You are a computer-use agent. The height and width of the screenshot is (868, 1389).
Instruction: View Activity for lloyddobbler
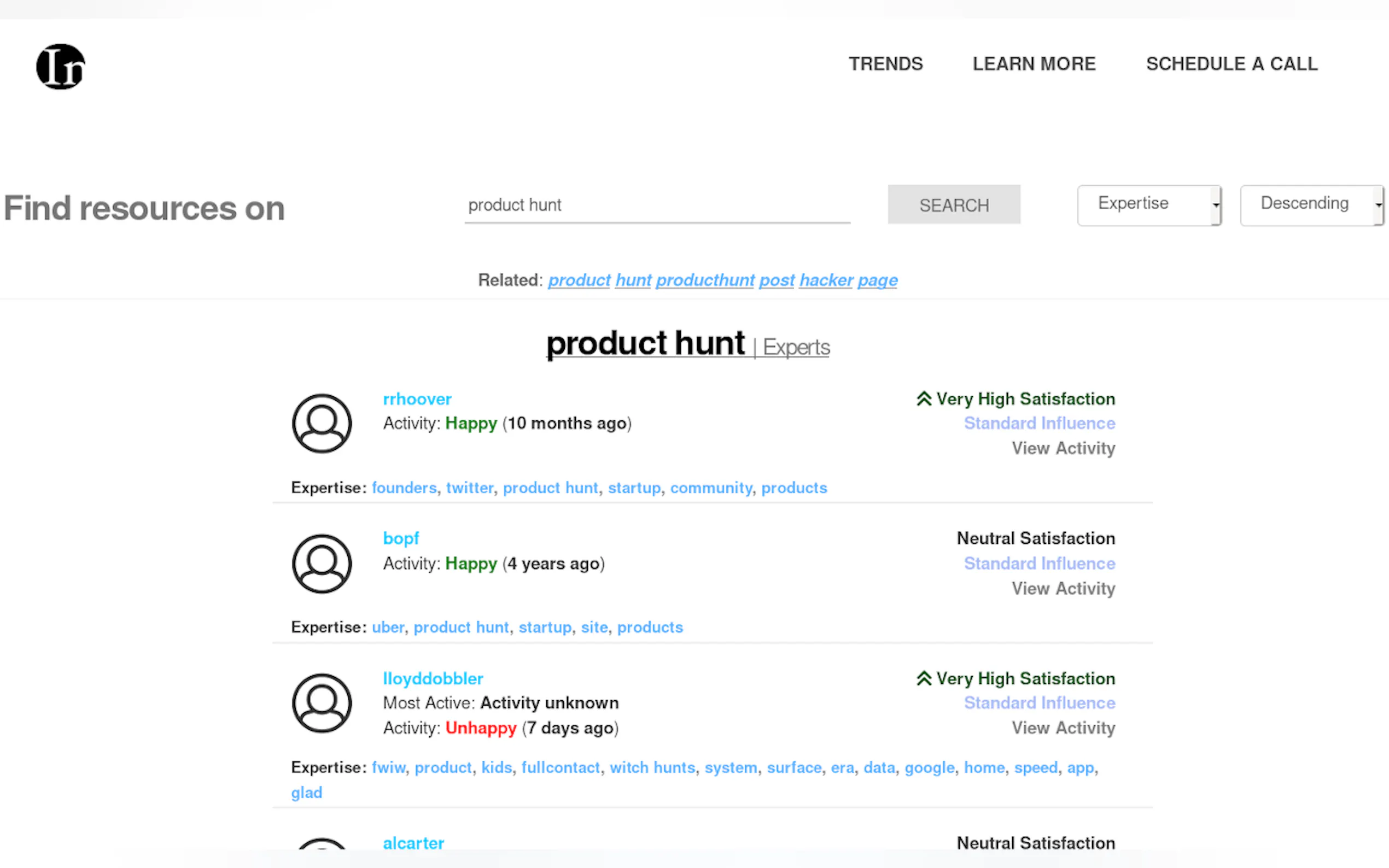tap(1064, 728)
